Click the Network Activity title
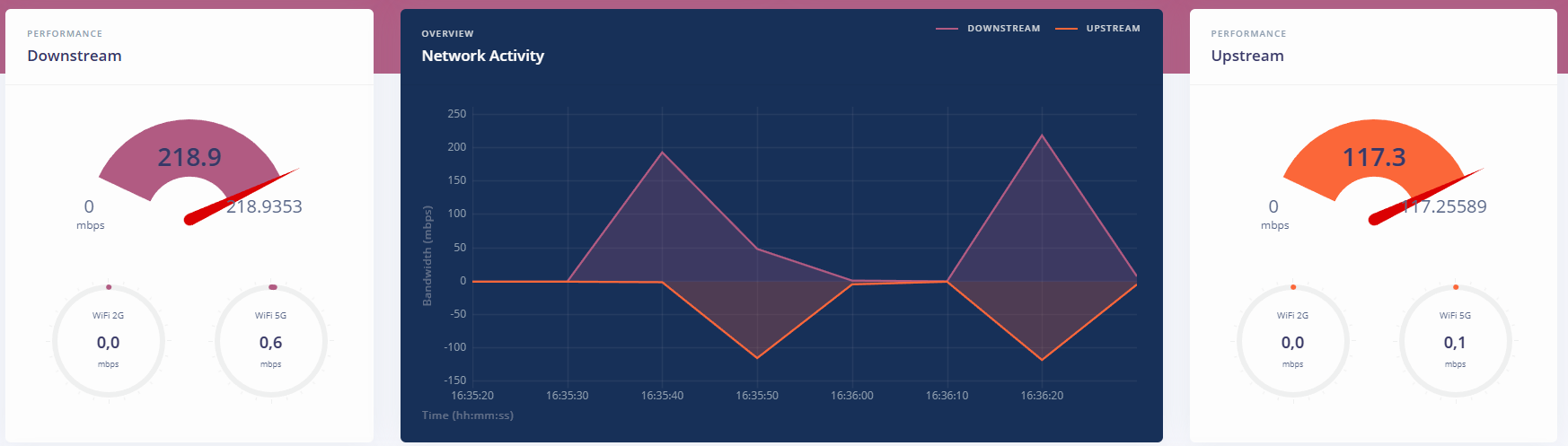Viewport: 1568px width, 446px height. pos(483,56)
